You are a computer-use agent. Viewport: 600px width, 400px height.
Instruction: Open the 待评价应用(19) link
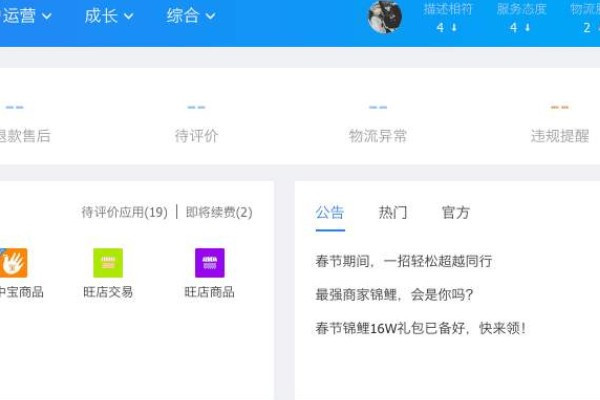(124, 212)
